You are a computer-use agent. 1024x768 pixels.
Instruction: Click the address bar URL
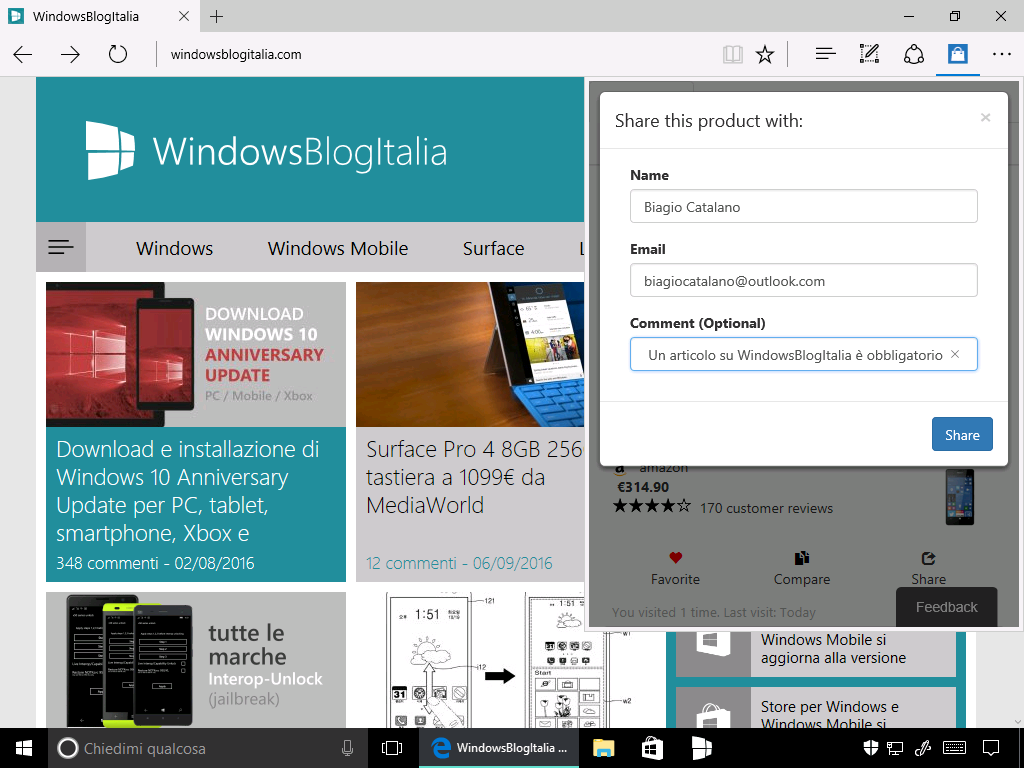pyautogui.click(x=236, y=54)
